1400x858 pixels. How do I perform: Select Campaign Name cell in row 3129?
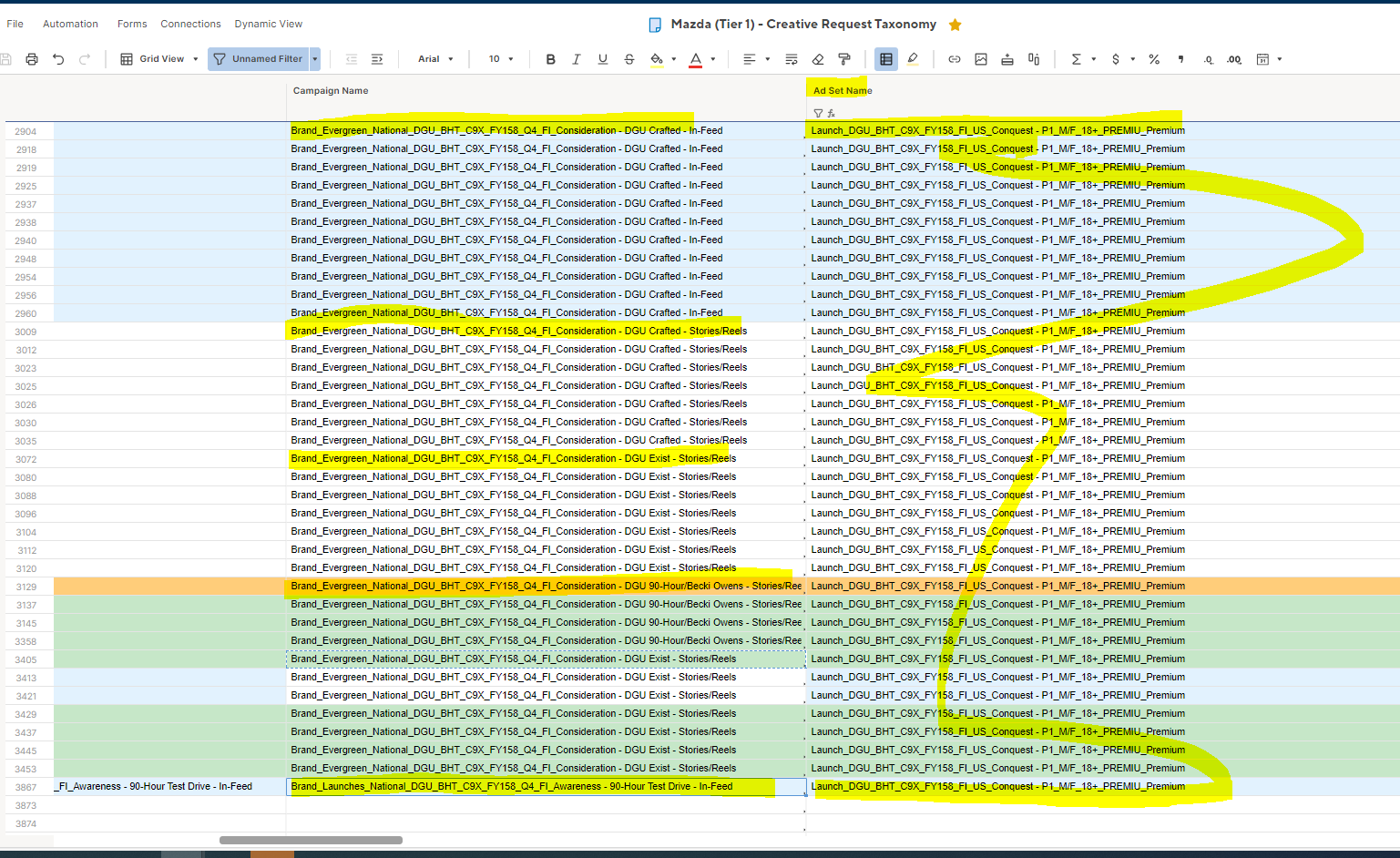[546, 587]
